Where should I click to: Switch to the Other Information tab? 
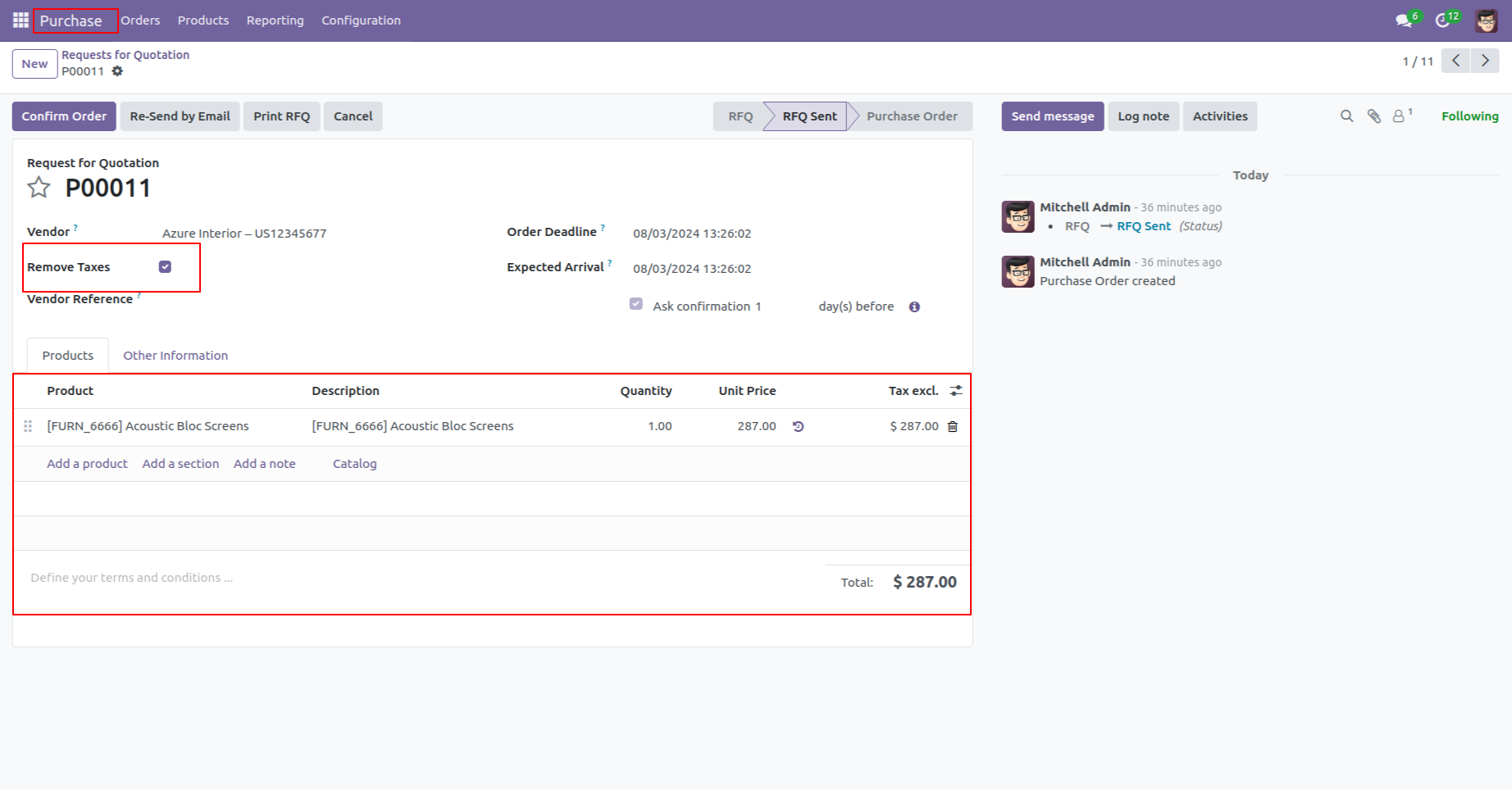(175, 355)
